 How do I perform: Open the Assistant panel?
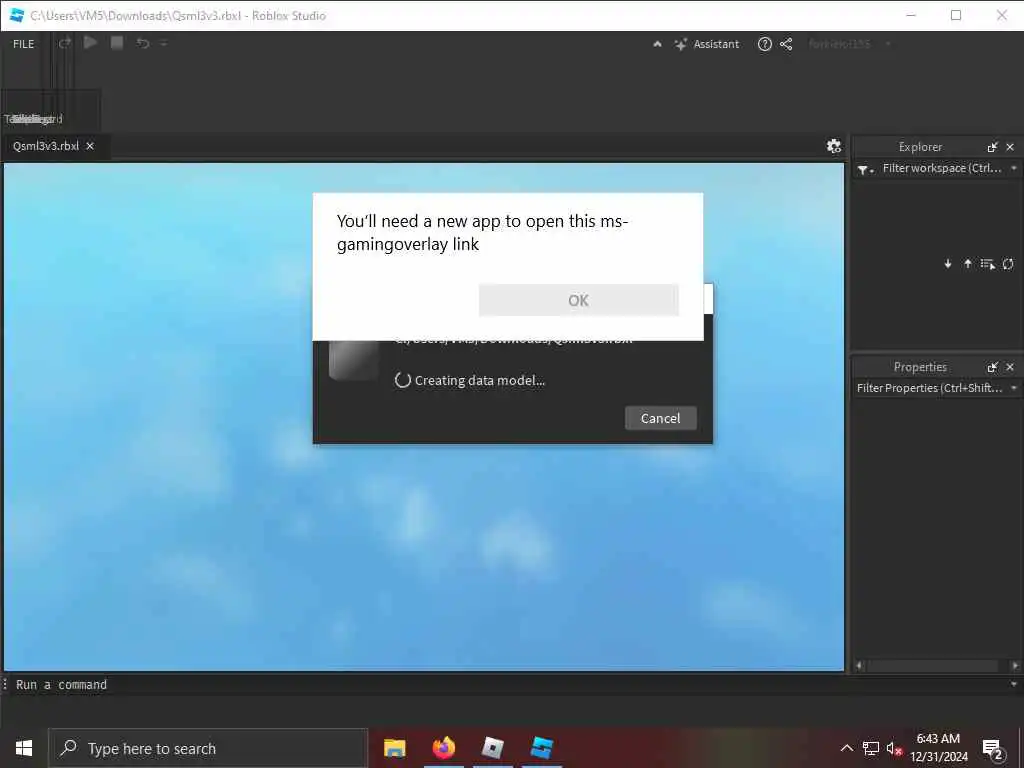pyautogui.click(x=707, y=44)
